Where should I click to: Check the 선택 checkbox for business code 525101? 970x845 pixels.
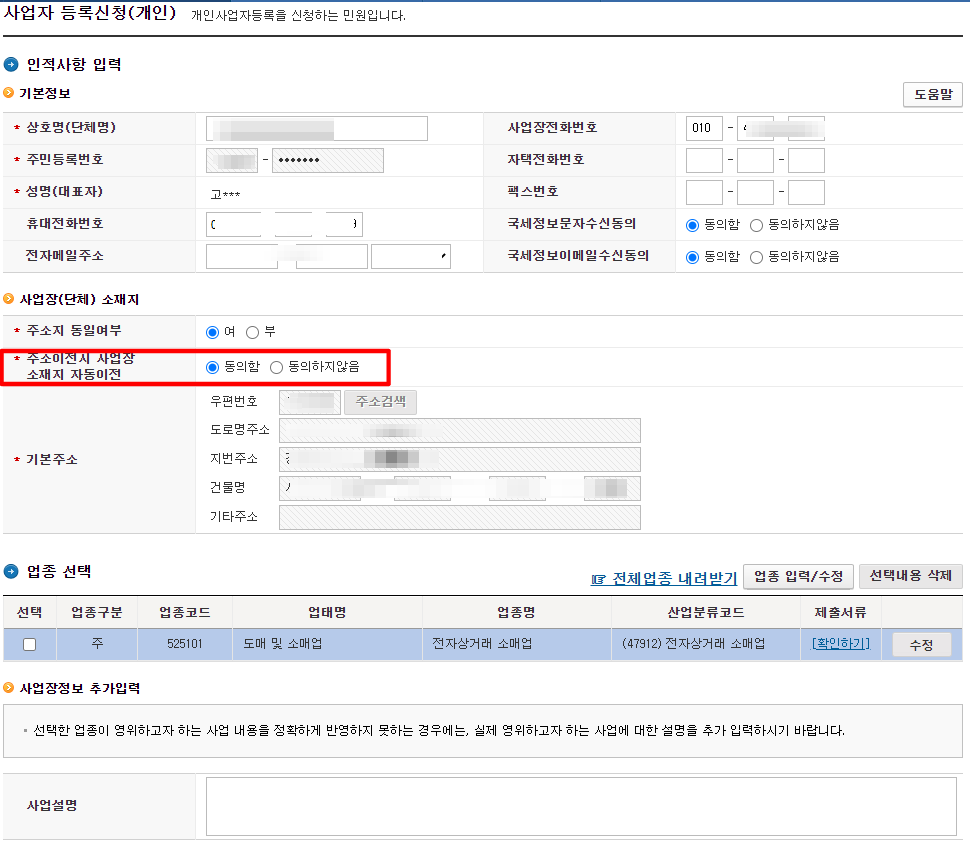tap(29, 644)
